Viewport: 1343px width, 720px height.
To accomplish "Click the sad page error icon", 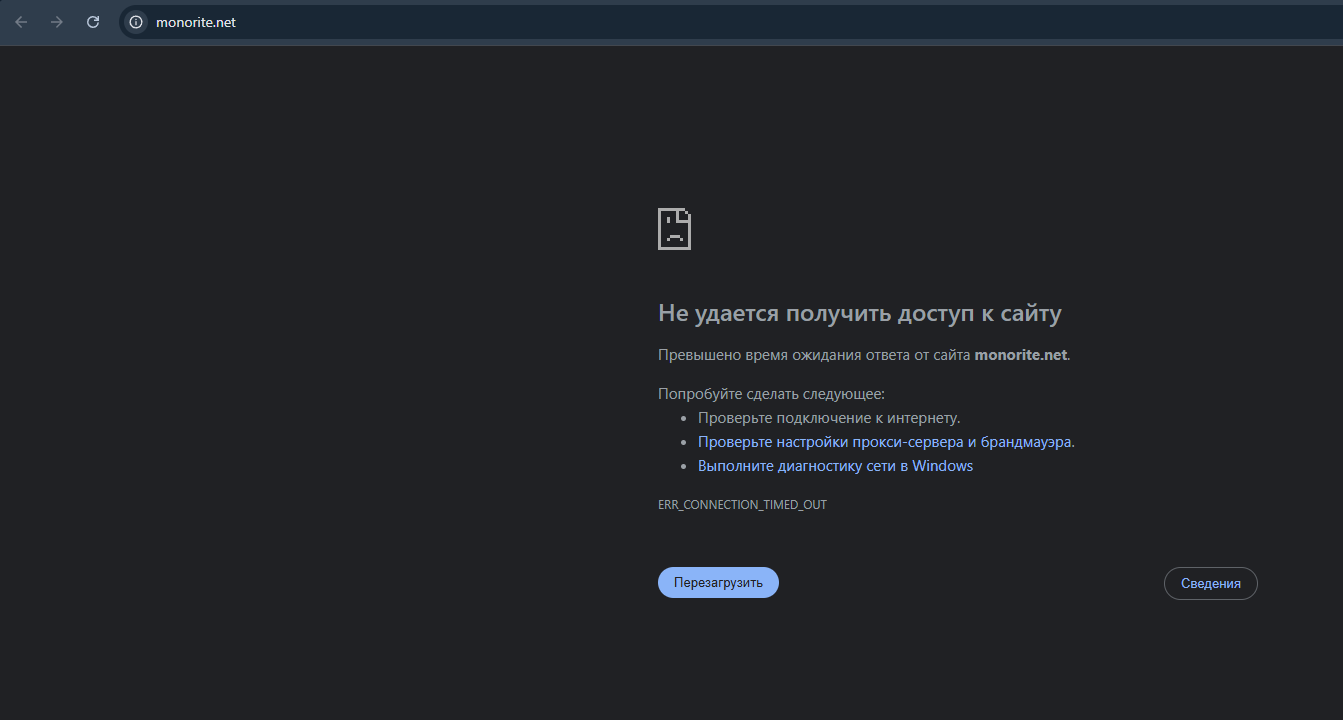I will [674, 229].
